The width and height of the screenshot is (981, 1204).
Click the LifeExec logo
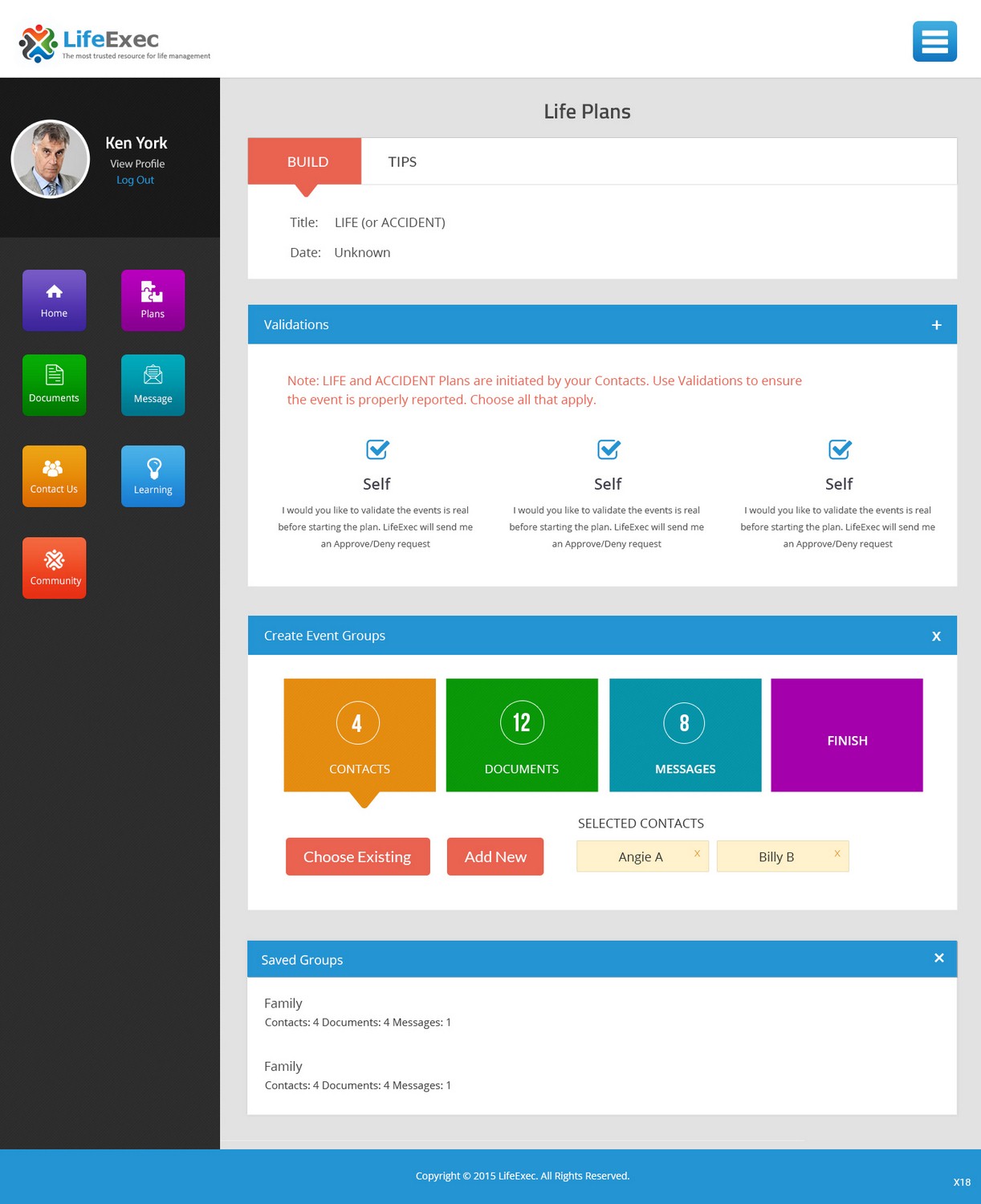click(x=115, y=43)
